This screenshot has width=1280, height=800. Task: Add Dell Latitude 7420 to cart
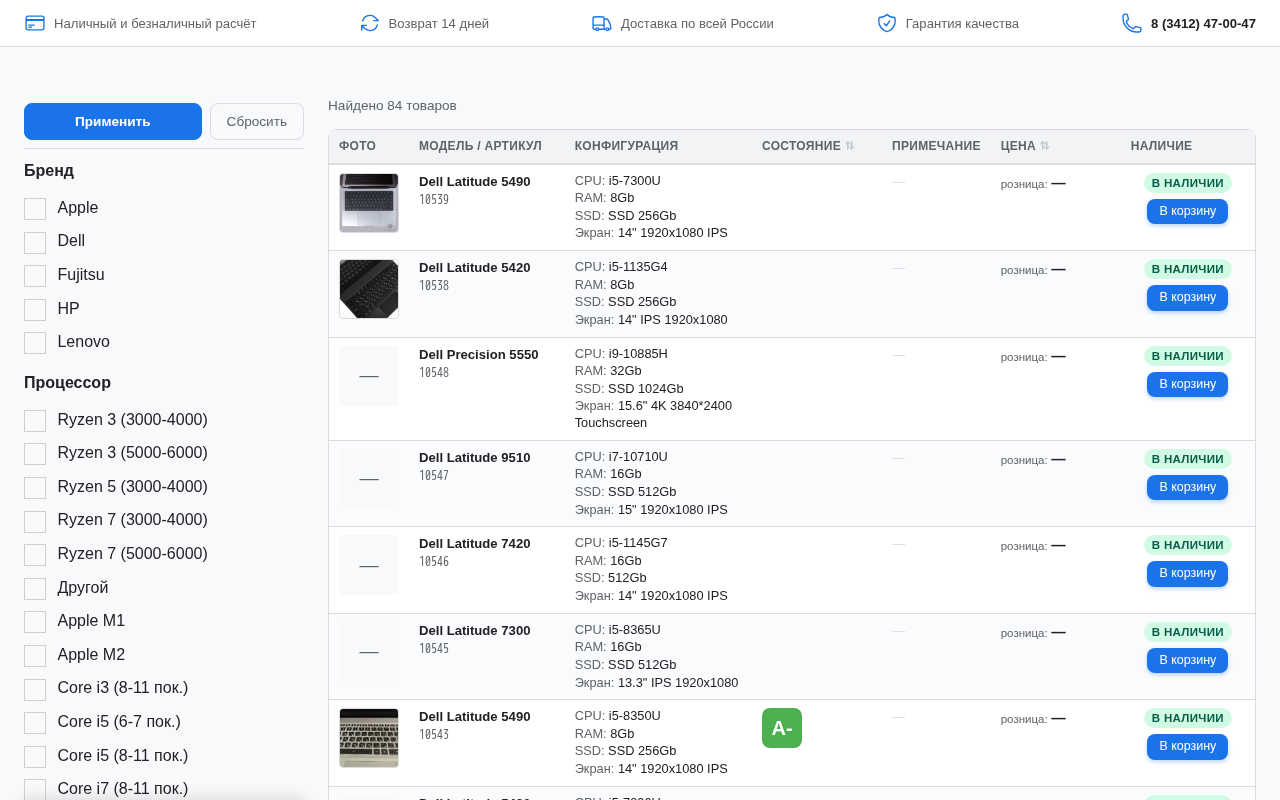pyautogui.click(x=1187, y=573)
